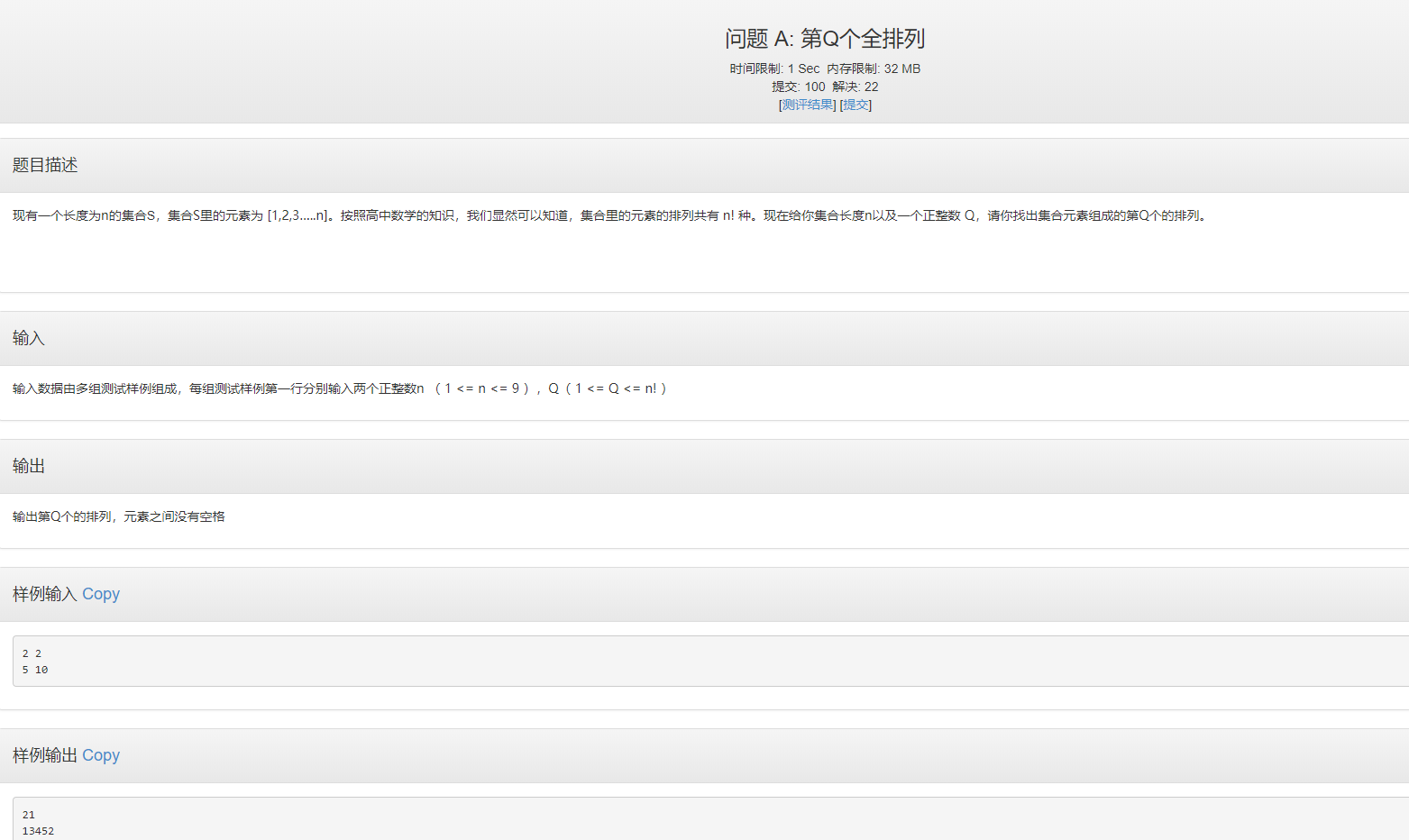Copy the sample output using Copy link
This screenshot has width=1409, height=840.
100,755
